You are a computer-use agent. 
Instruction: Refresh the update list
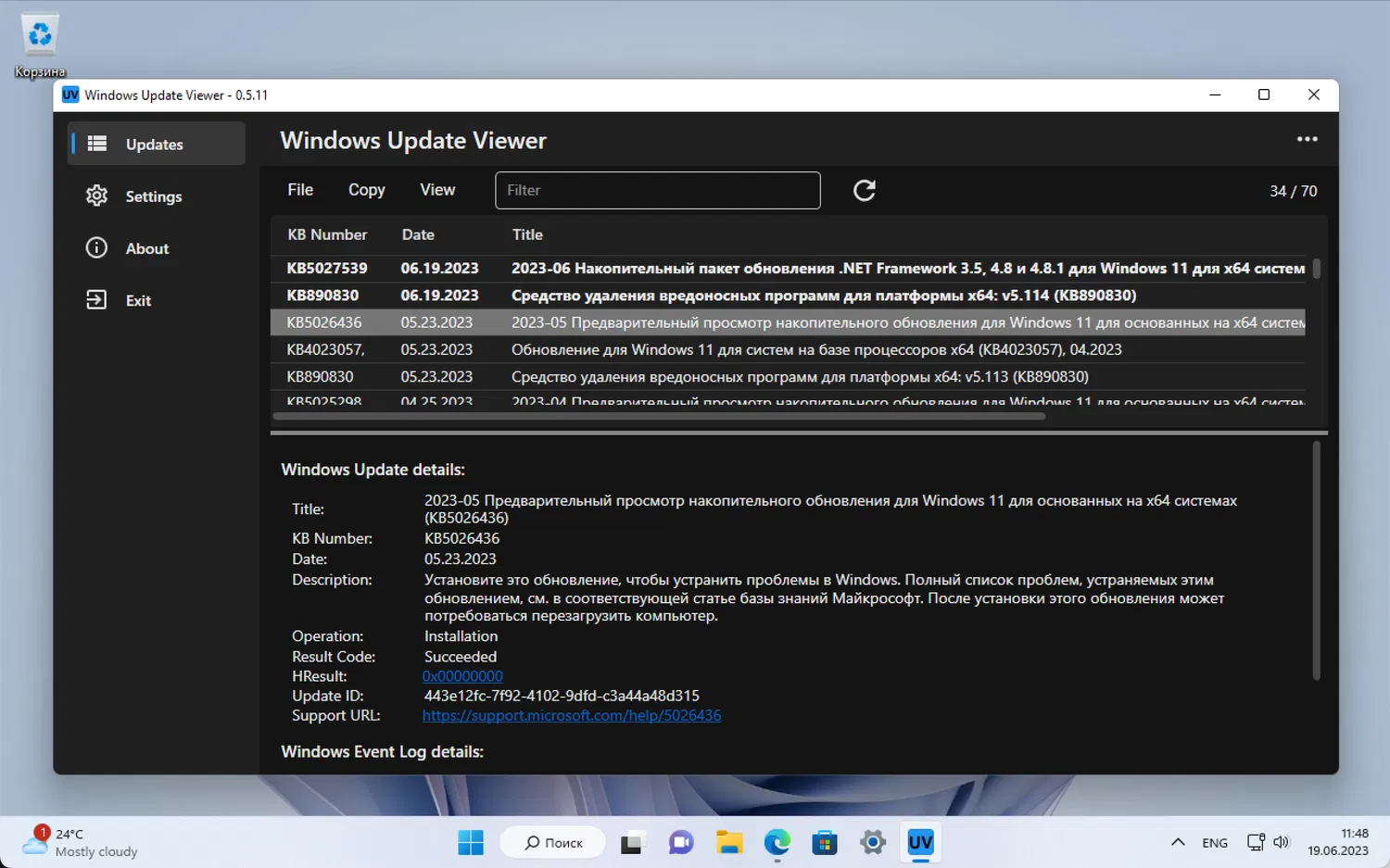[x=864, y=190]
